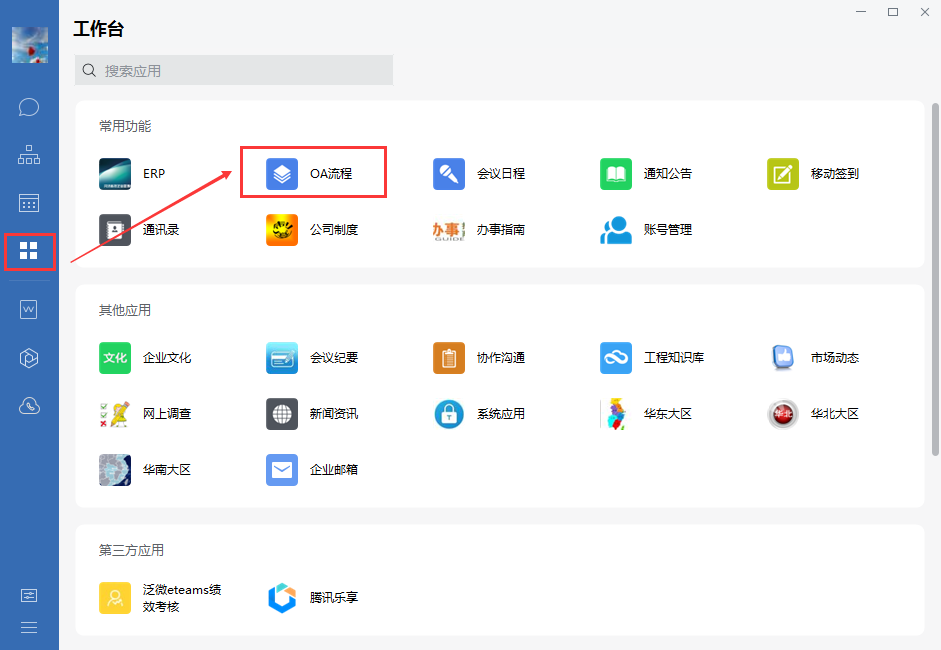Open the organization structure sidebar tab

pos(29,155)
